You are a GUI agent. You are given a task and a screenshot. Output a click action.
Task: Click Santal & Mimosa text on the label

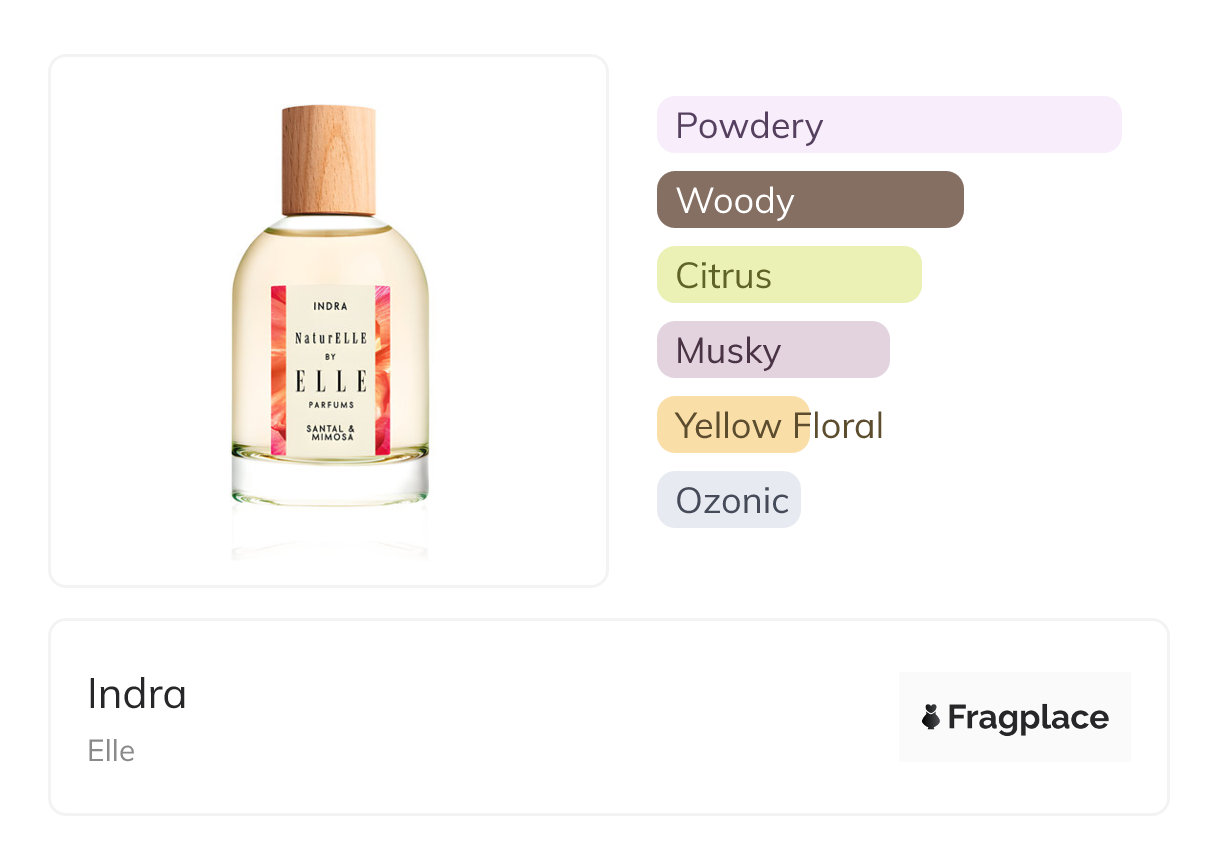point(330,432)
